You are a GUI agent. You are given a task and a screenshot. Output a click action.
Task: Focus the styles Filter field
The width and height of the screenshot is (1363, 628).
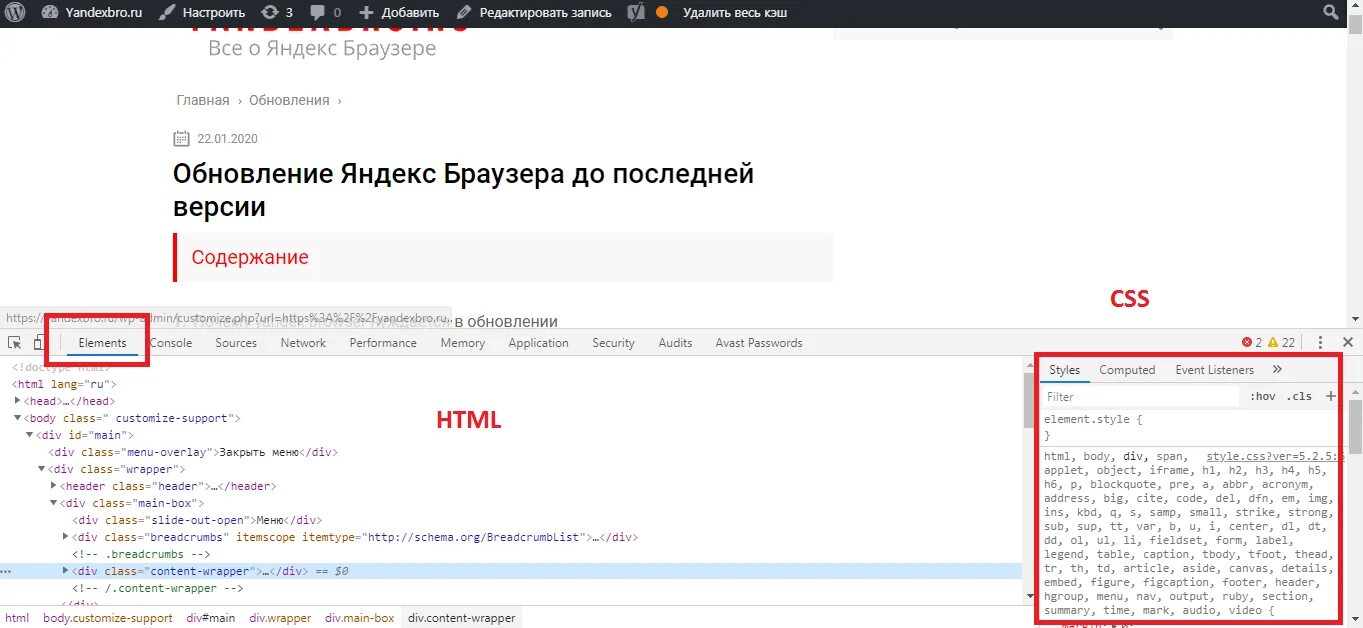pyautogui.click(x=1140, y=397)
